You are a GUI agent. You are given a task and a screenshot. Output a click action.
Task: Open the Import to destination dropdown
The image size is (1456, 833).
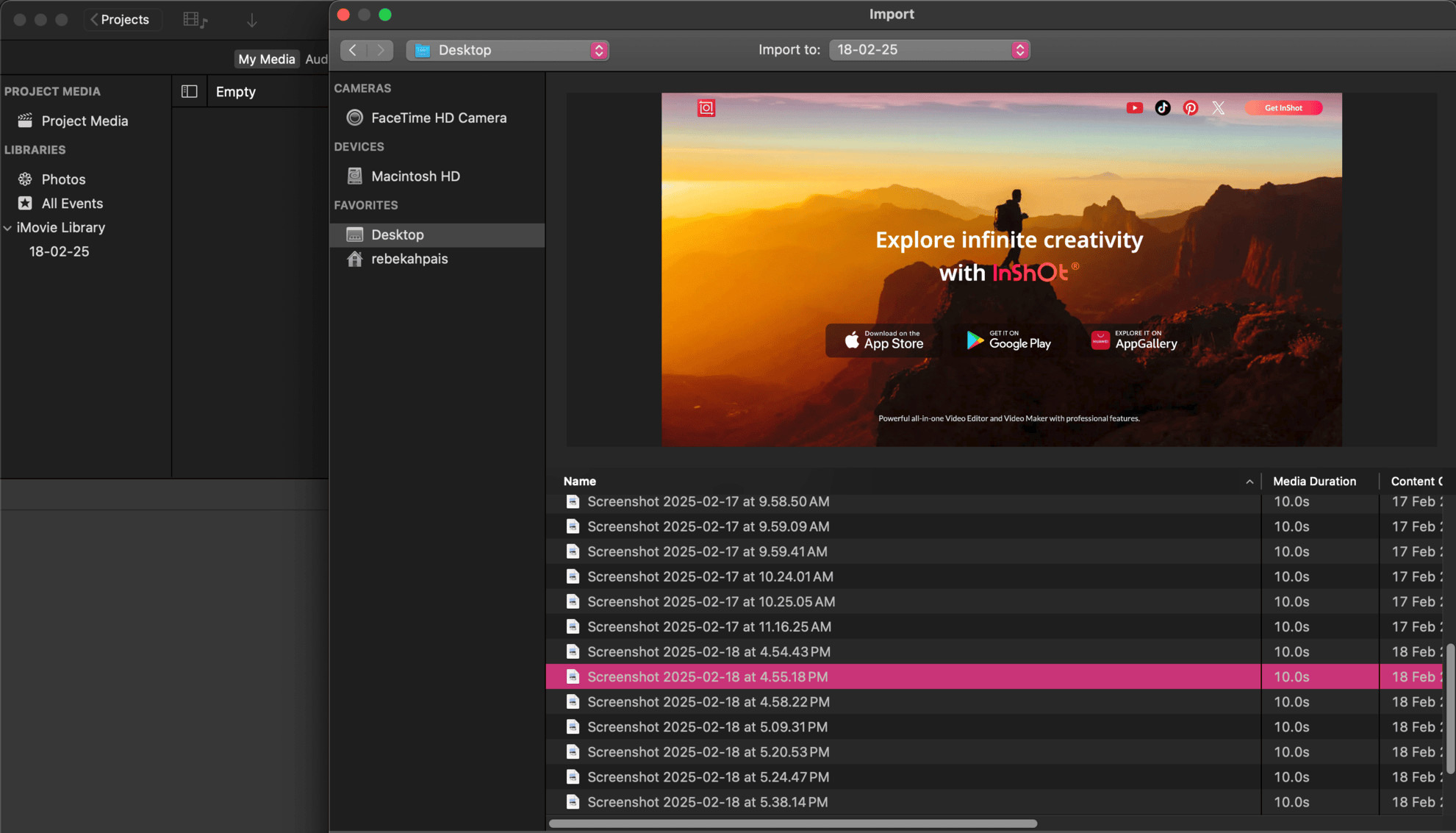[x=928, y=50]
